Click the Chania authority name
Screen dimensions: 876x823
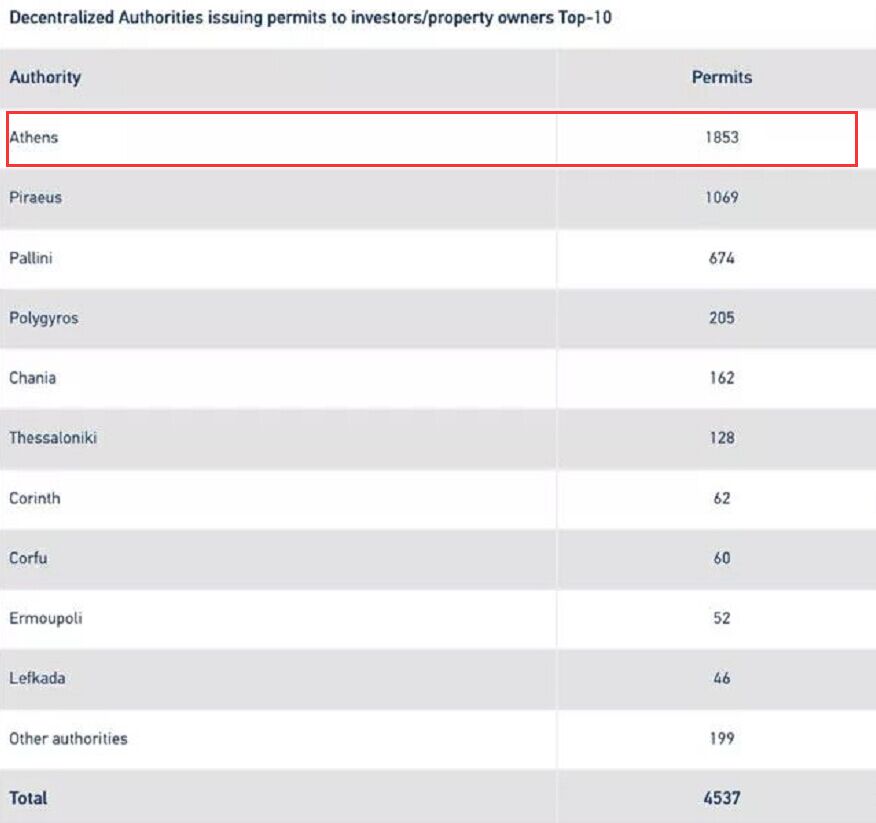(32, 378)
